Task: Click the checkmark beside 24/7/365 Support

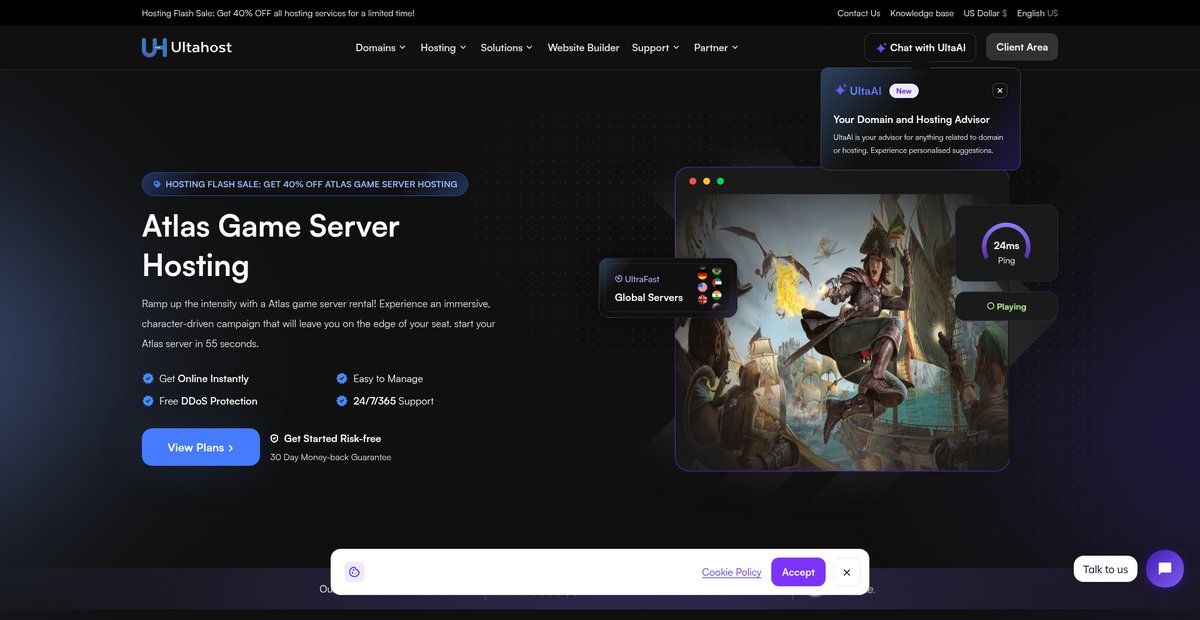Action: point(342,401)
